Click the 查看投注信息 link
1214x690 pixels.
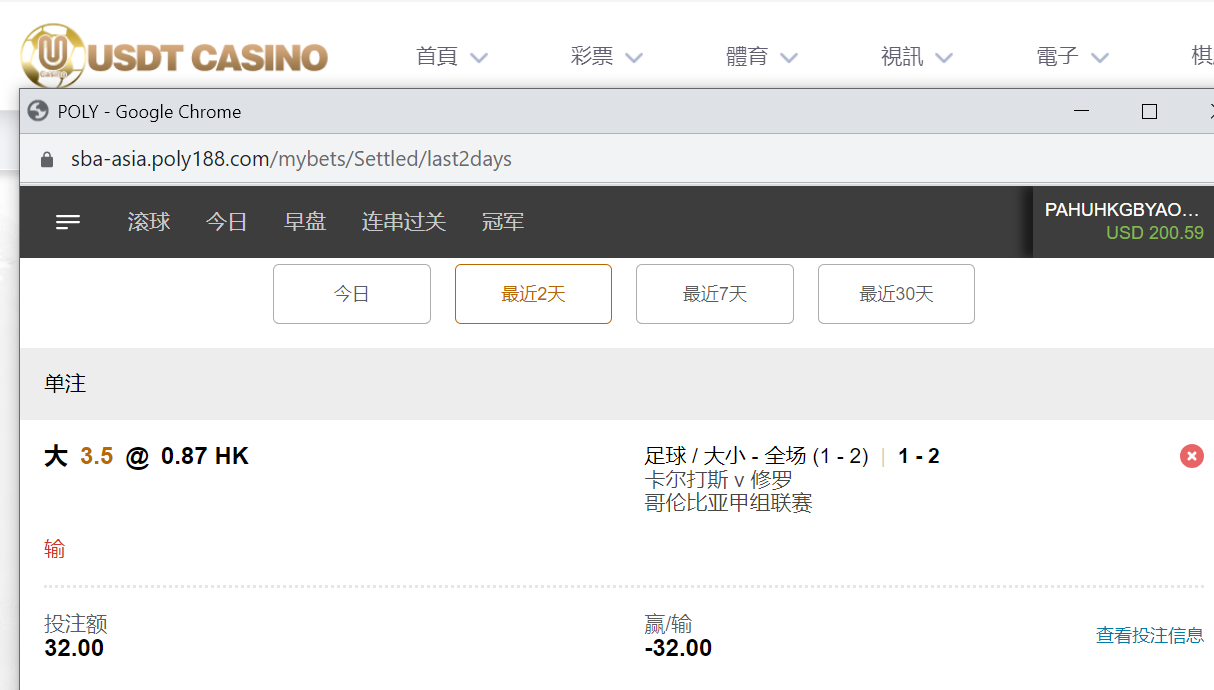pos(1150,635)
